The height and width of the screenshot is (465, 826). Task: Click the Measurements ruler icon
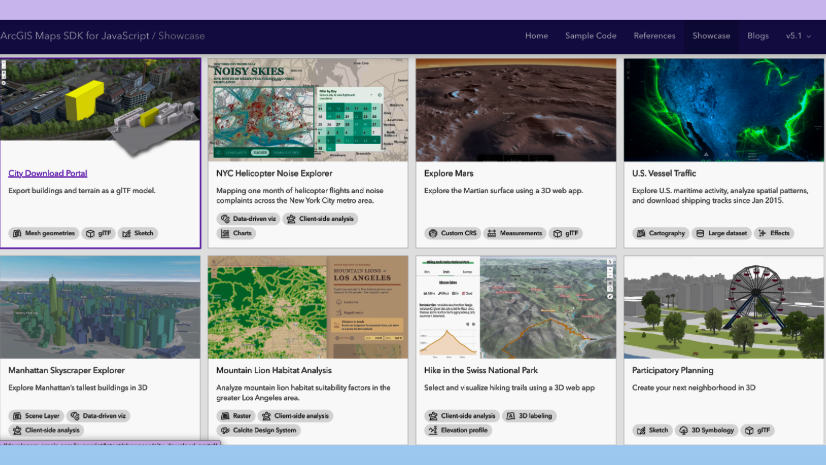click(491, 233)
